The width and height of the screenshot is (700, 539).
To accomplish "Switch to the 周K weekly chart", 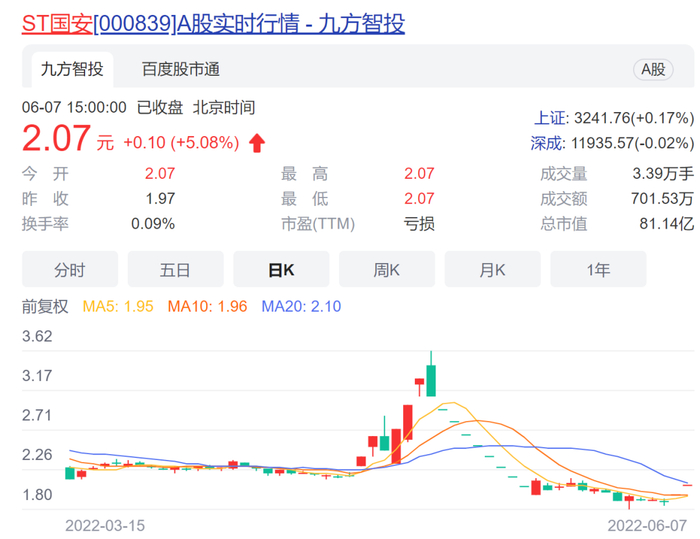I will pyautogui.click(x=387, y=269).
